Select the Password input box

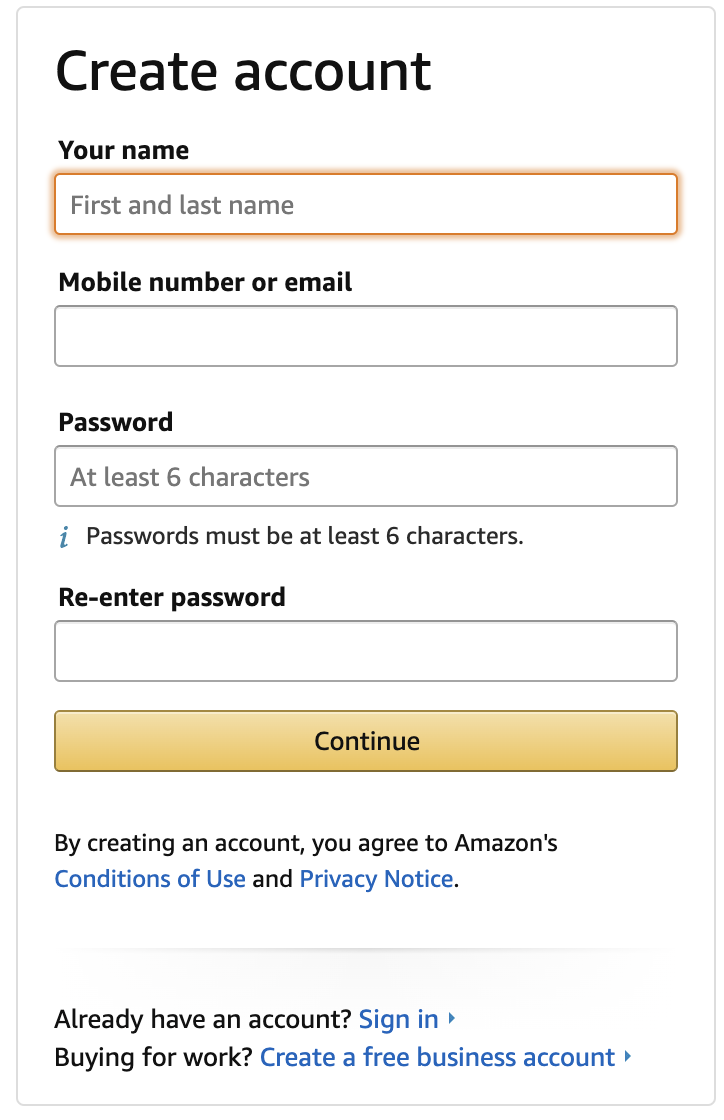tap(365, 476)
